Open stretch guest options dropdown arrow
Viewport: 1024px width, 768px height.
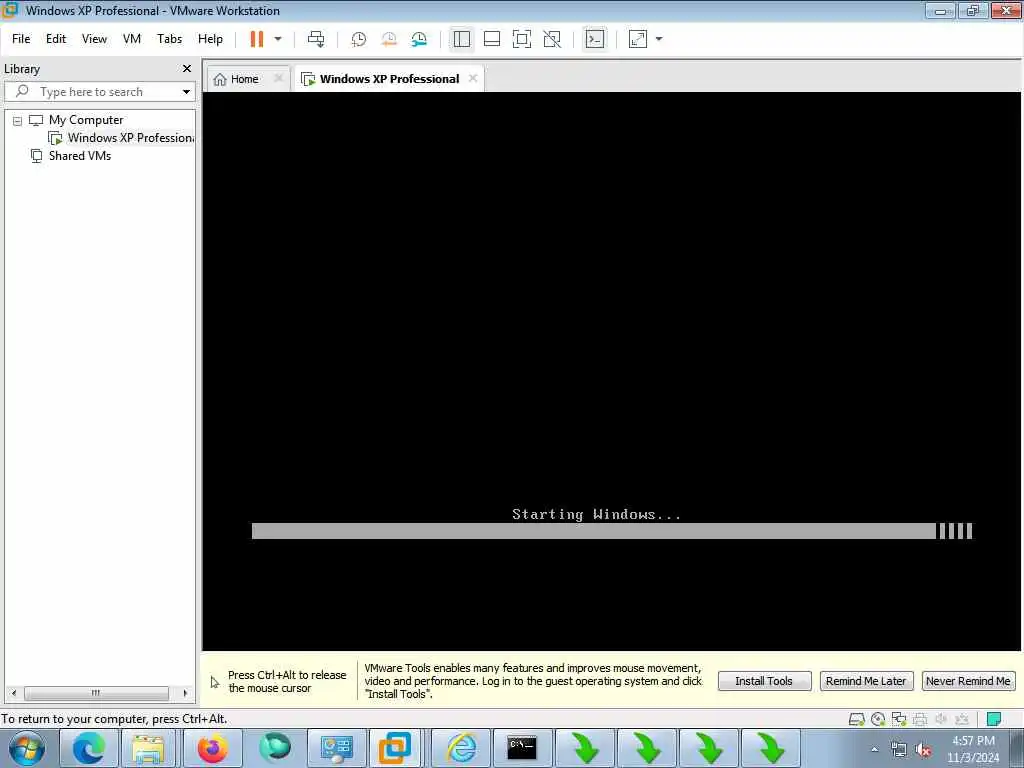[659, 39]
